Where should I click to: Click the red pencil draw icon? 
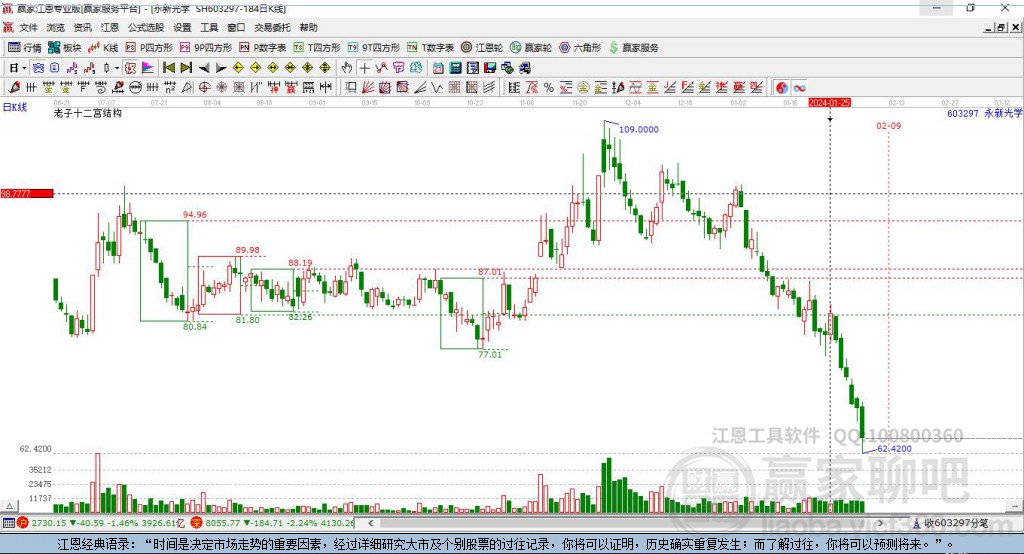pyautogui.click(x=14, y=88)
